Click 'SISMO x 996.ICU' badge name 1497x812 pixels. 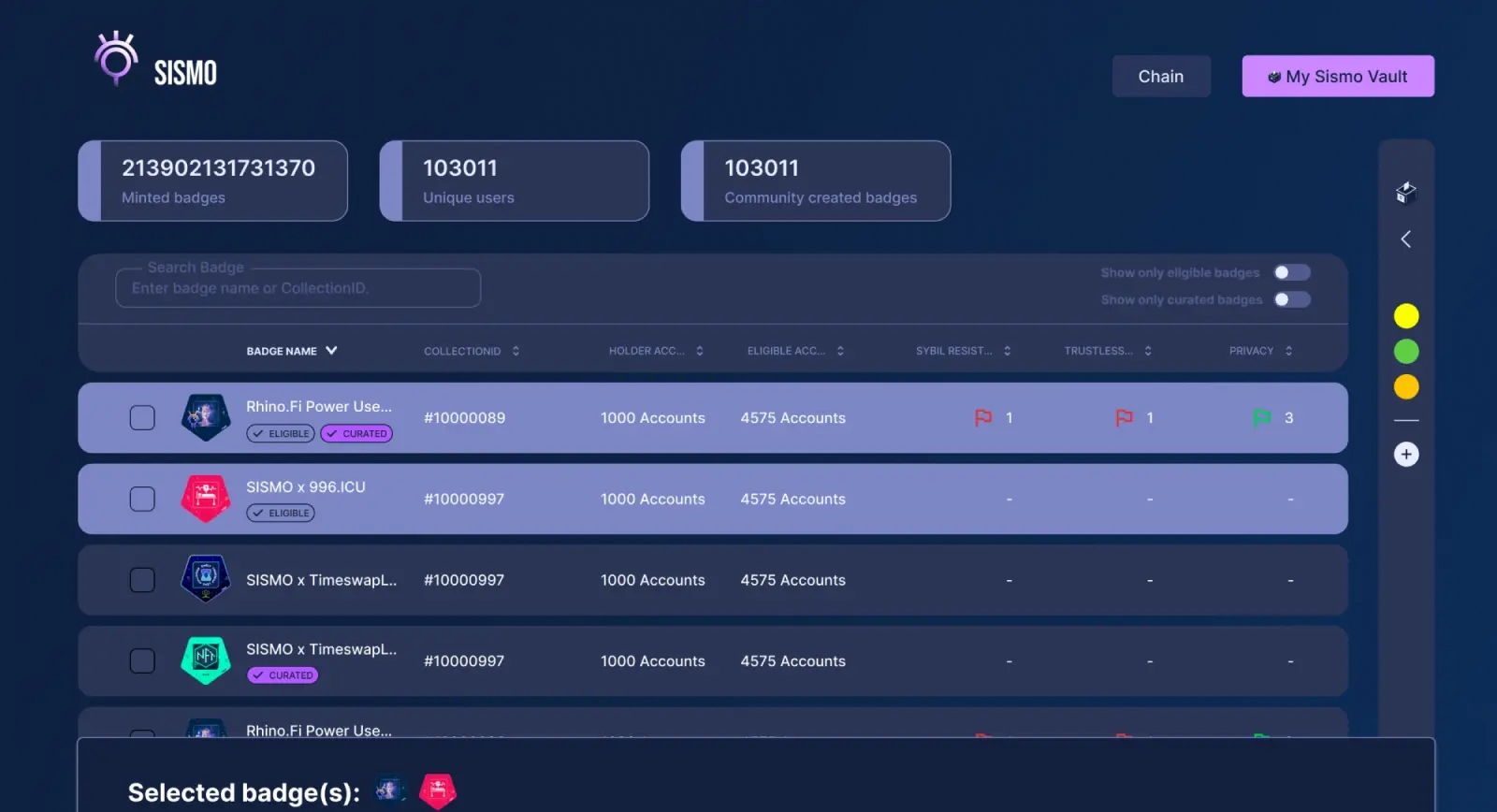pos(306,487)
